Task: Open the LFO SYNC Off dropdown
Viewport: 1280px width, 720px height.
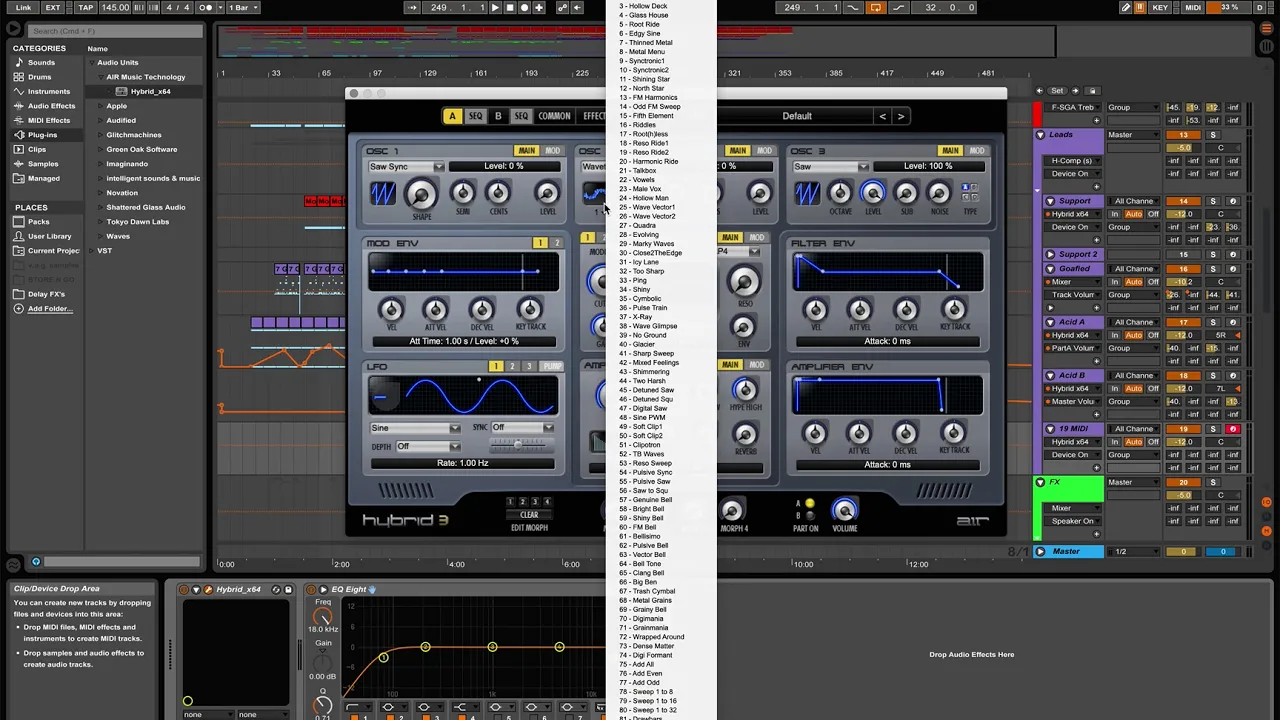Action: pos(521,428)
